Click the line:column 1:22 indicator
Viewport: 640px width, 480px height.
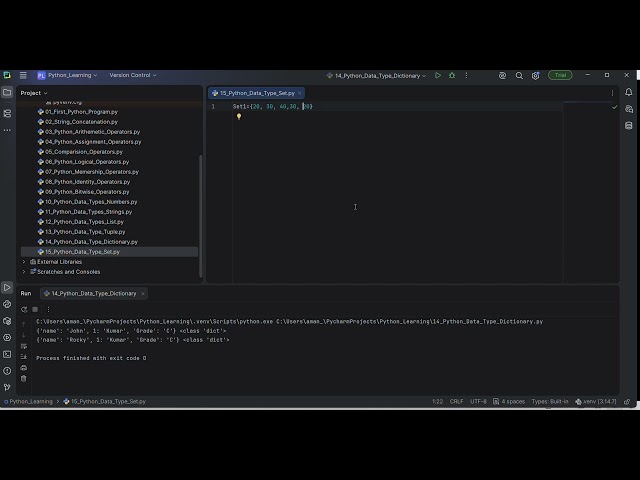point(437,402)
